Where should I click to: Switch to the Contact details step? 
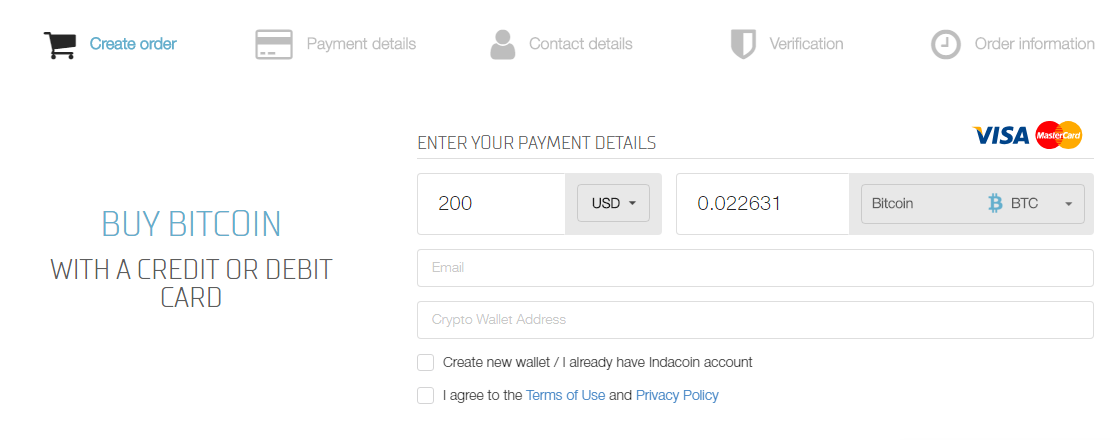[x=581, y=44]
